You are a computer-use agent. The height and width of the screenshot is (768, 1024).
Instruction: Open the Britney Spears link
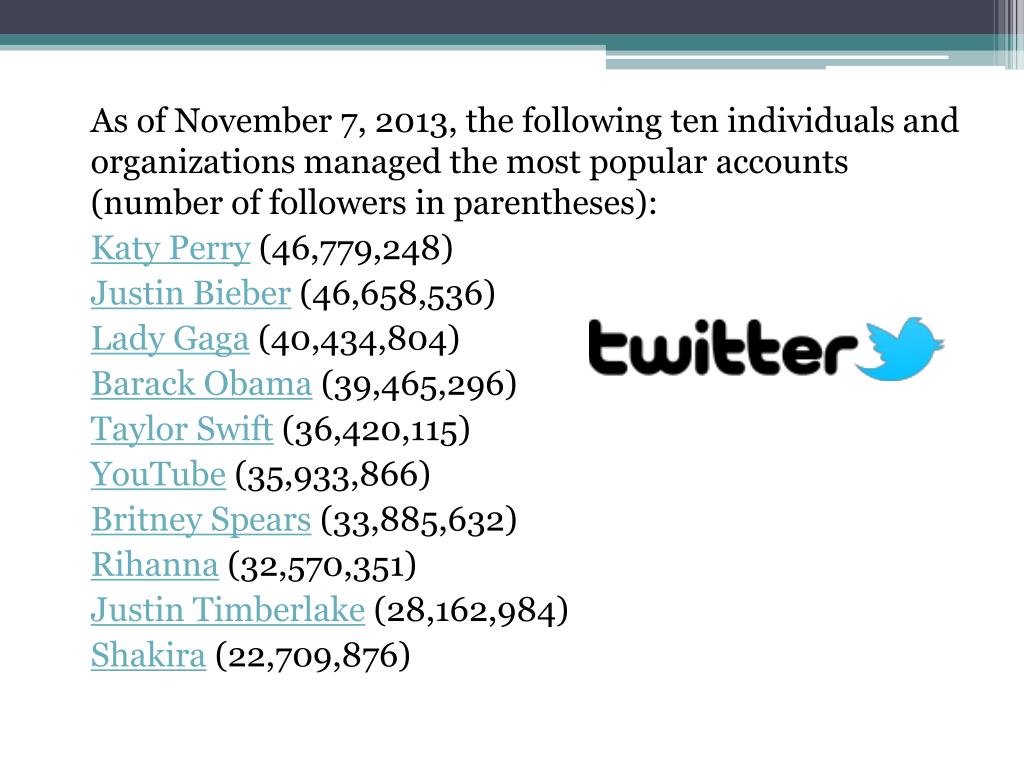[x=200, y=520]
